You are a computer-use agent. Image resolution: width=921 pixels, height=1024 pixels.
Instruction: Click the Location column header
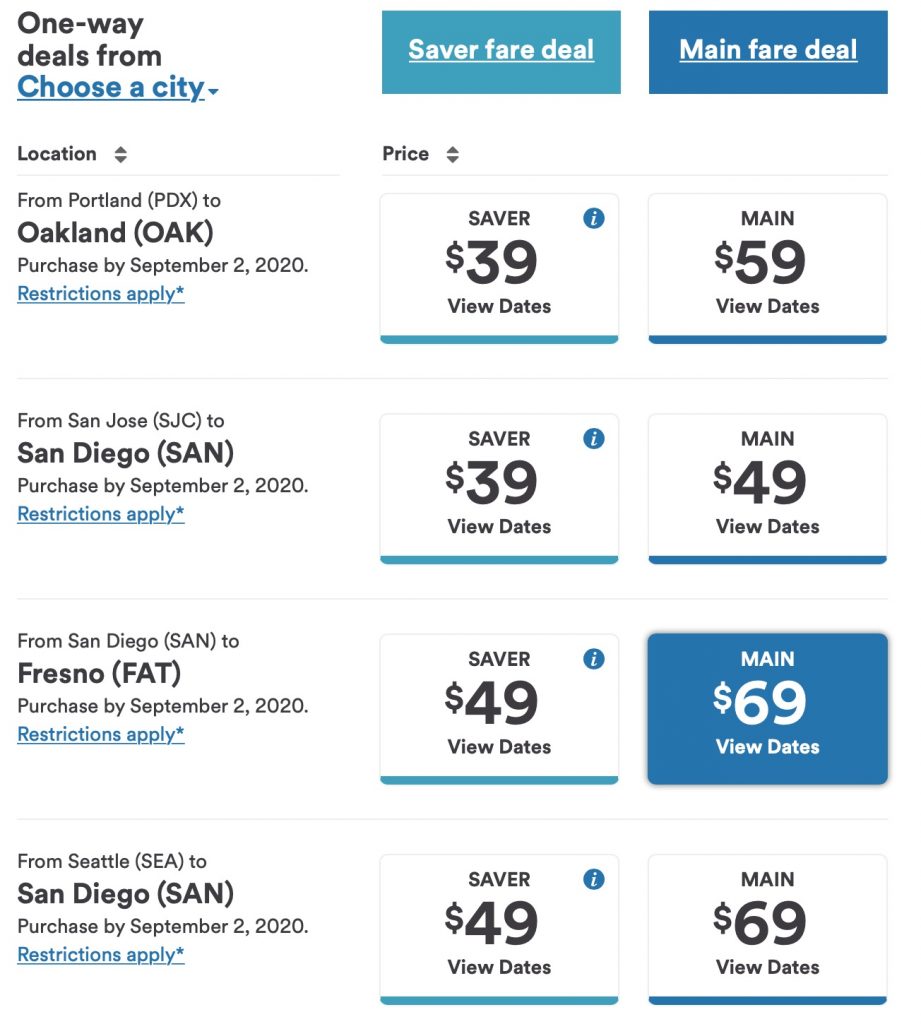pos(57,154)
